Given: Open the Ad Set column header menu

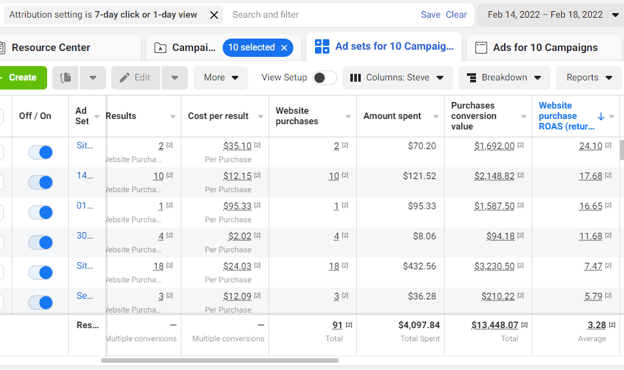Looking at the screenshot, I should 97,117.
